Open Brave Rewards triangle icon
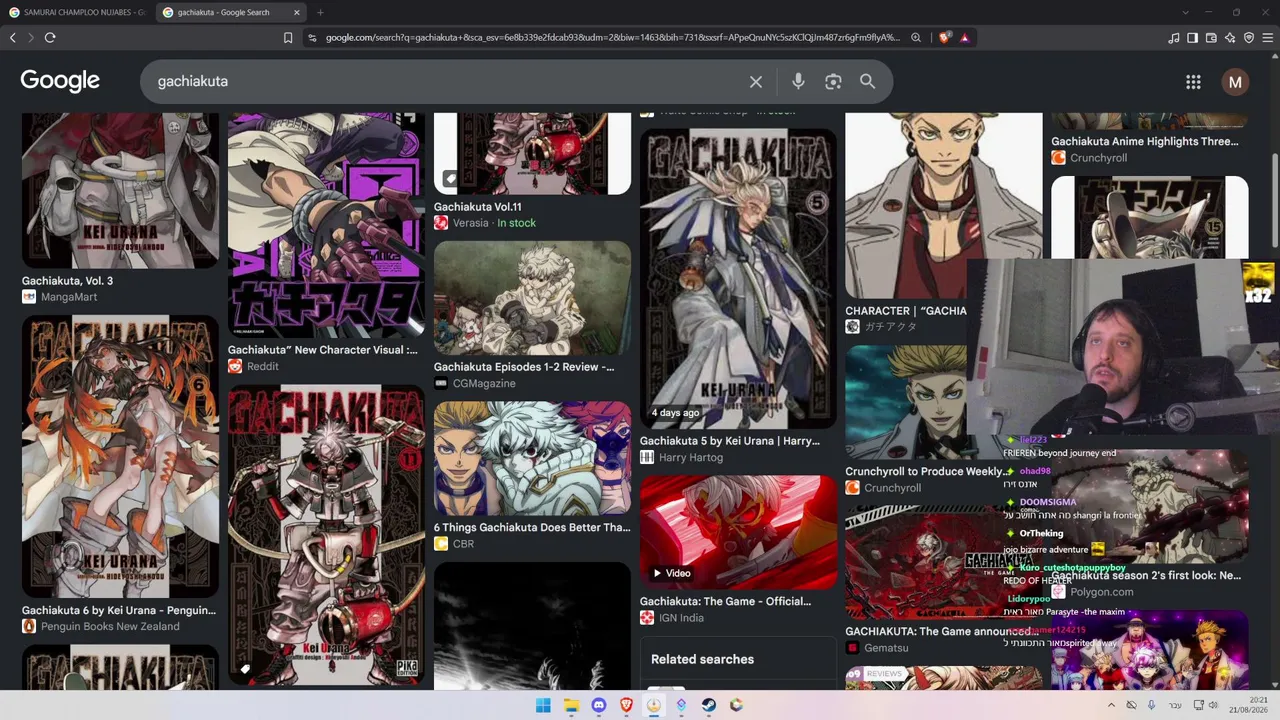This screenshot has width=1280, height=720. (964, 38)
